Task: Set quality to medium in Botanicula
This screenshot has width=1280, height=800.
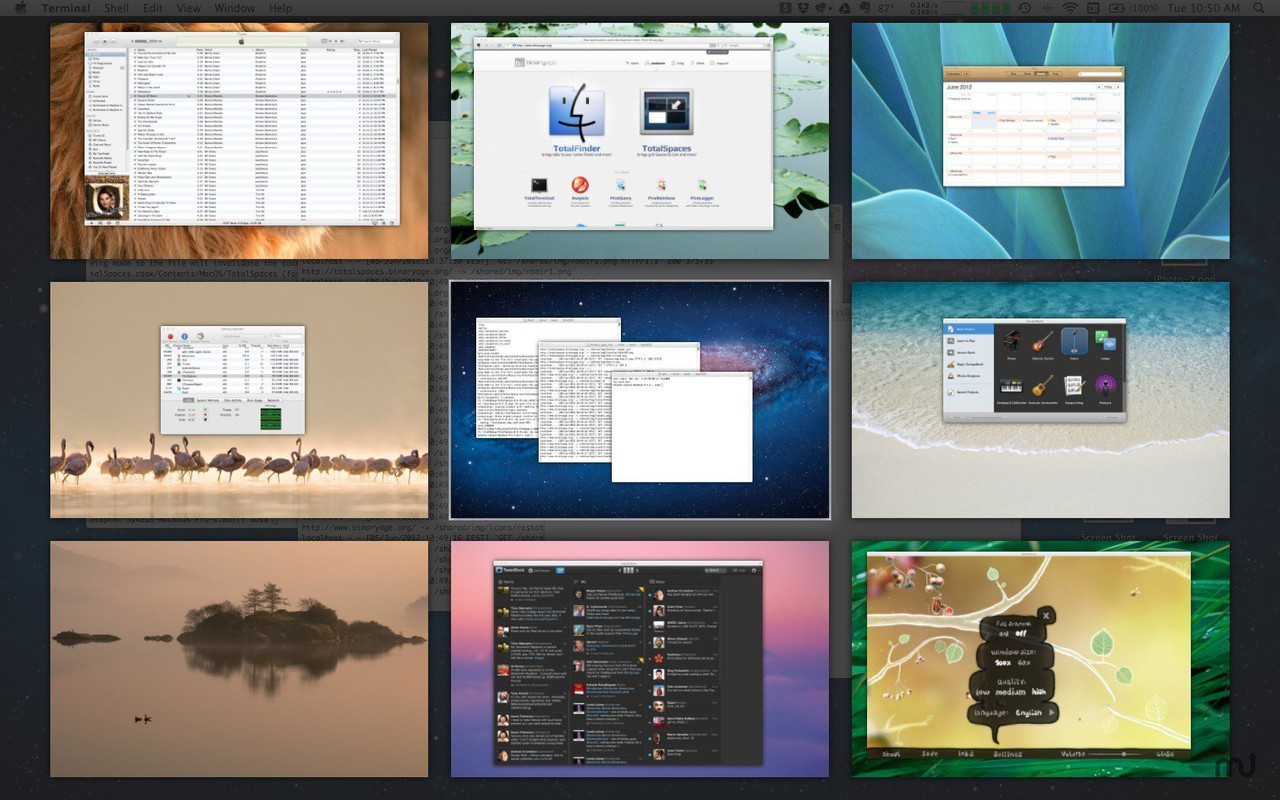Action: click(x=1011, y=692)
